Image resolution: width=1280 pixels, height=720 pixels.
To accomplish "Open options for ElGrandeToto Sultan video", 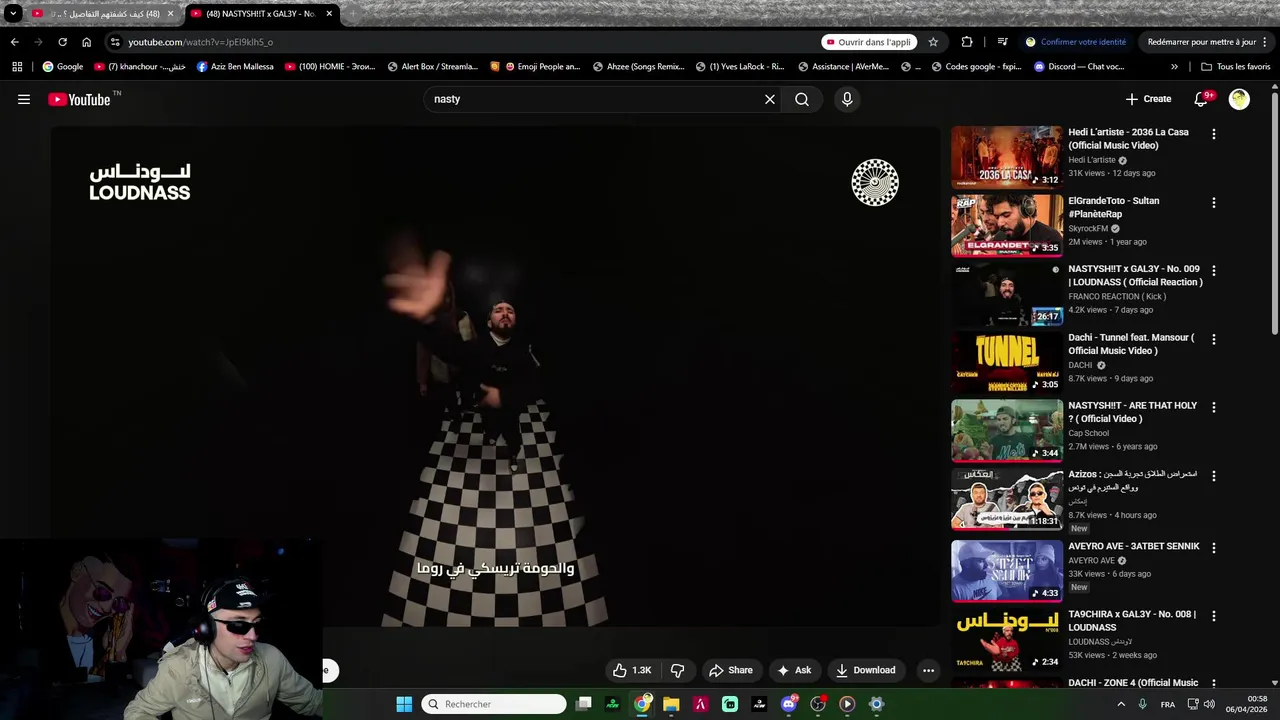I will pos(1214,202).
